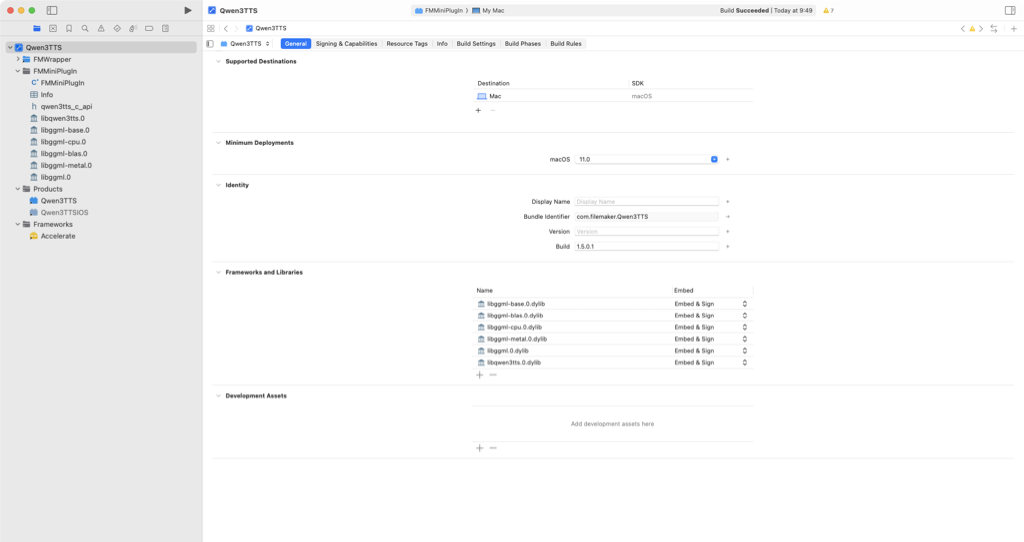
Task: Switch to Build Settings tab
Action: point(476,44)
